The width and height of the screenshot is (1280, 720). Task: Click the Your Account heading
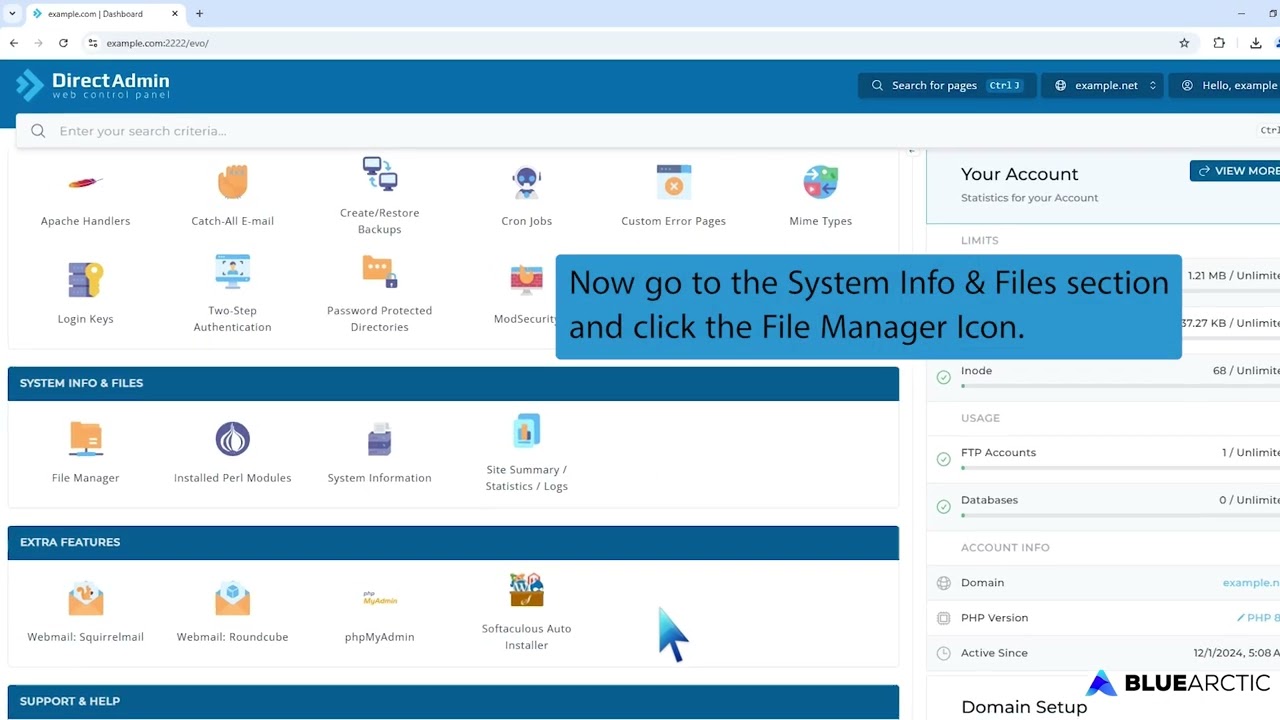click(x=1019, y=174)
